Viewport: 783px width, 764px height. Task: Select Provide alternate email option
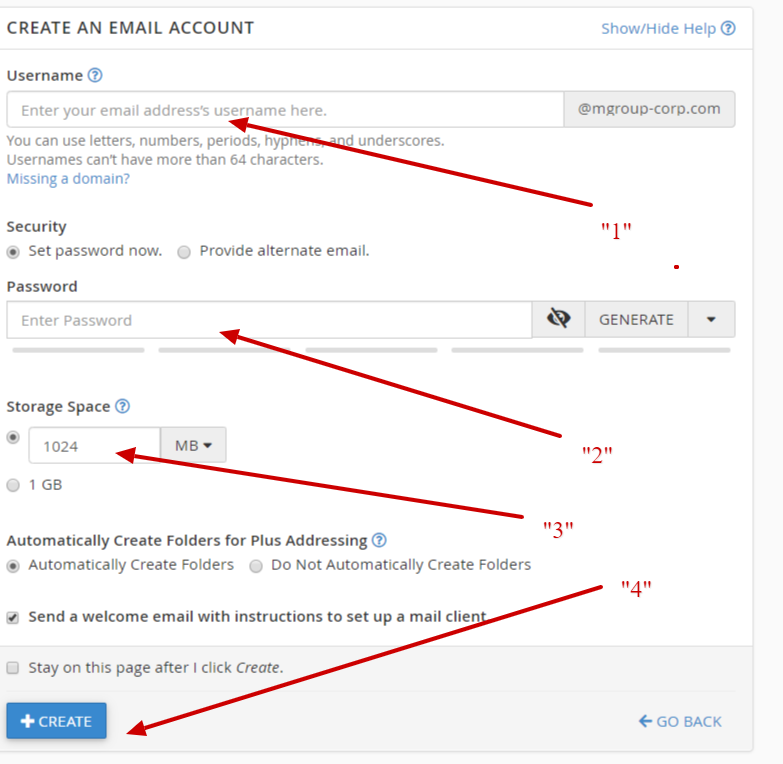point(184,252)
